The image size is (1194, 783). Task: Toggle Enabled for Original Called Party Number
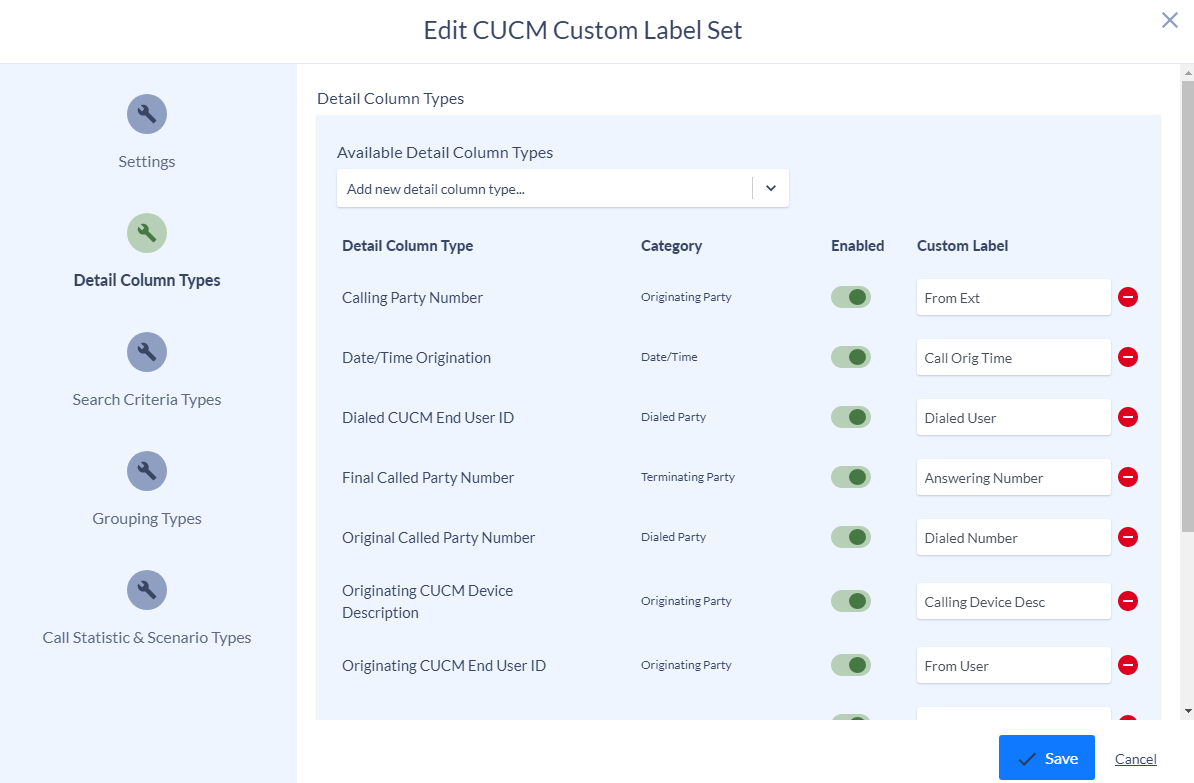tap(851, 537)
